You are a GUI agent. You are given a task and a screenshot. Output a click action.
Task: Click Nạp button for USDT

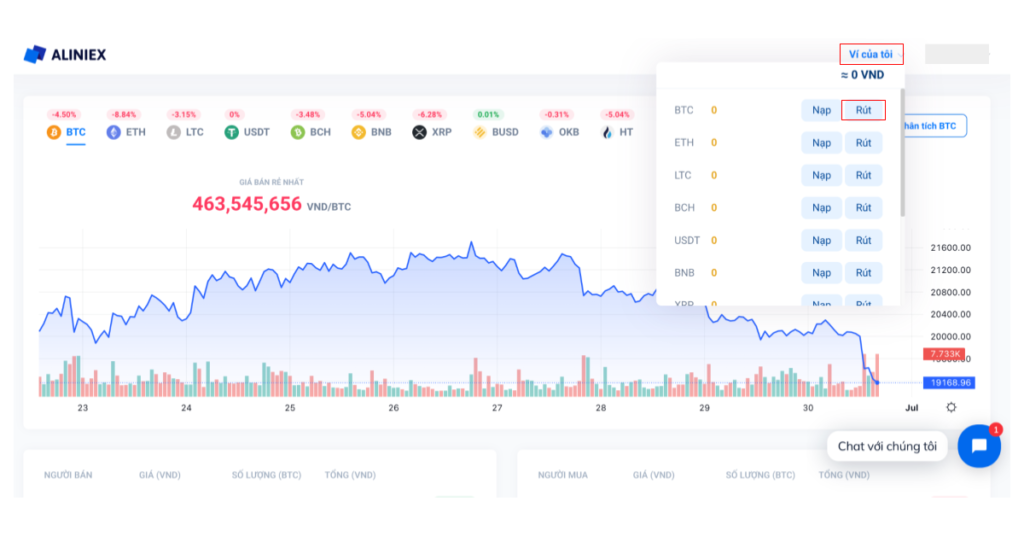821,240
